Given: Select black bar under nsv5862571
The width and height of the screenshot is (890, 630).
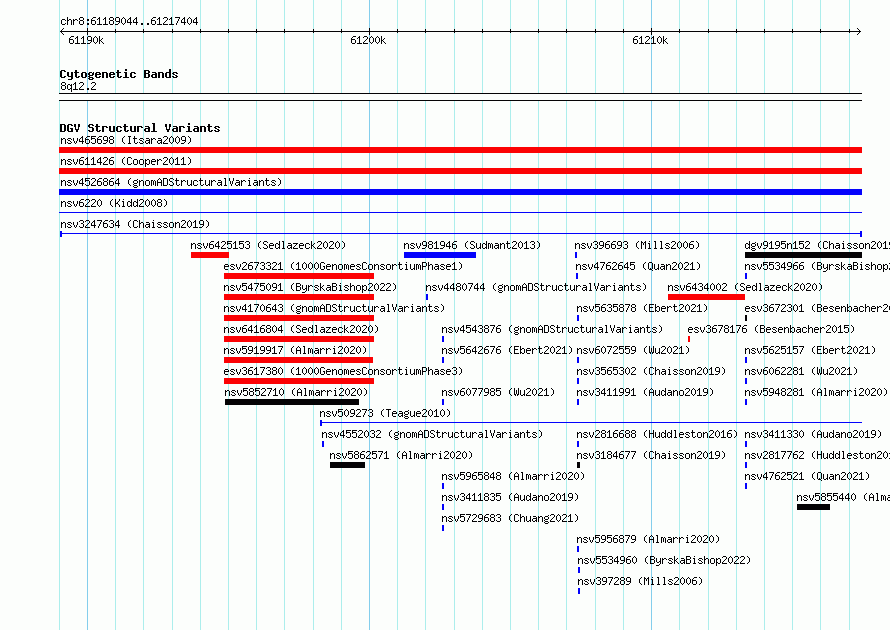Looking at the screenshot, I should (x=347, y=465).
